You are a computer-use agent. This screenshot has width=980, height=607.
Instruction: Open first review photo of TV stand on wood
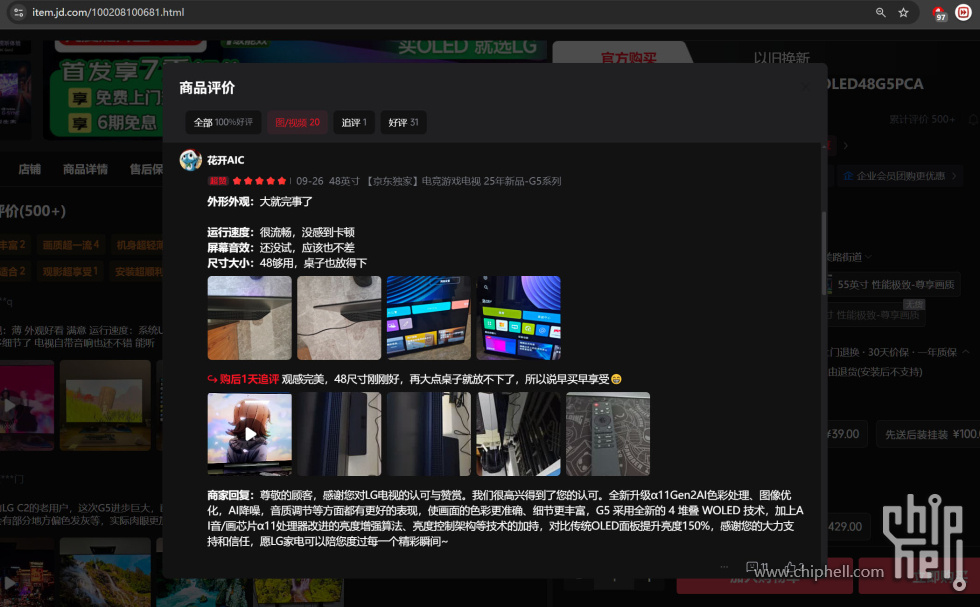click(x=249, y=318)
